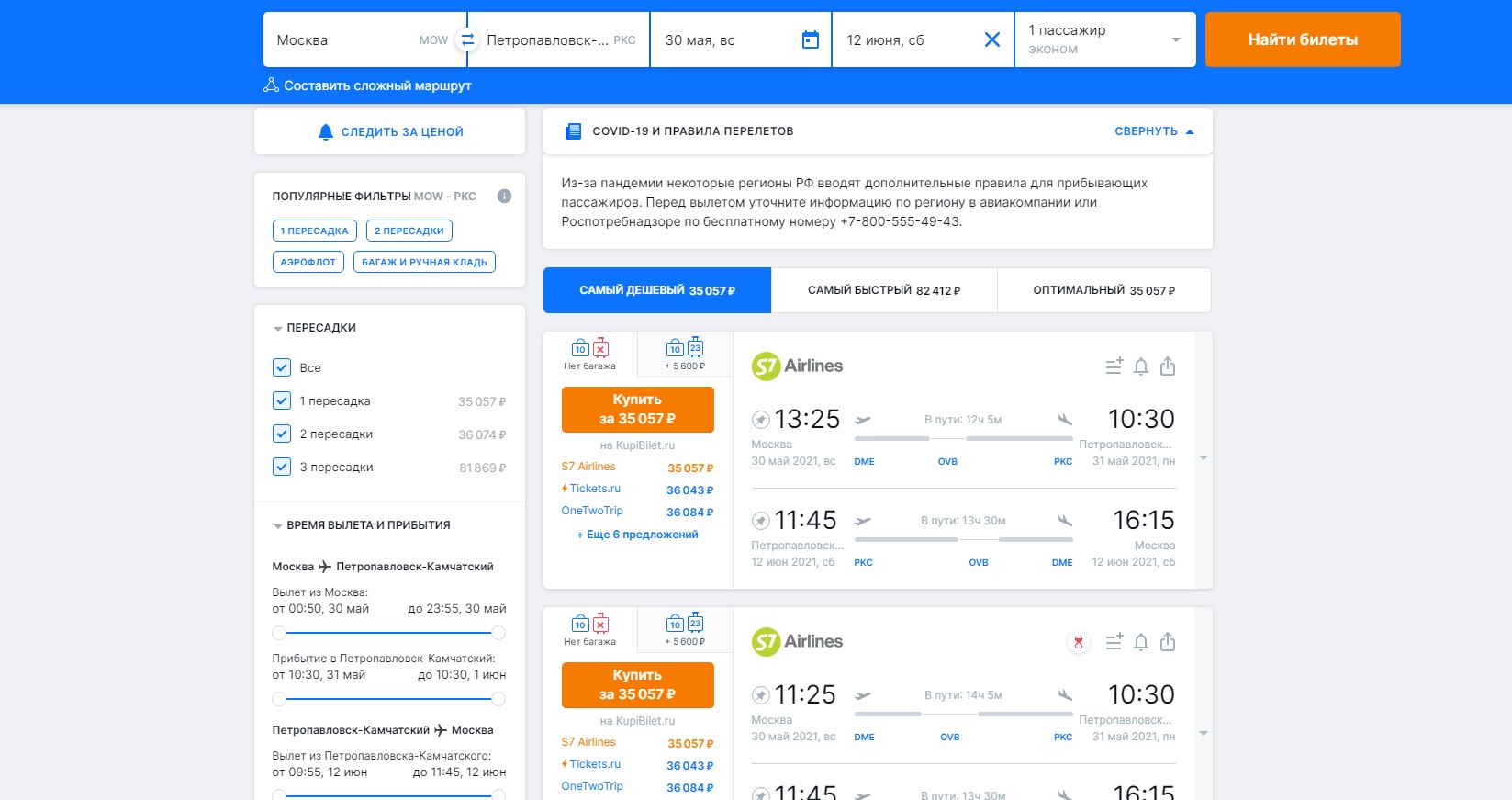Screen dimensions: 1512x800
Task: Click the hourglass icon on the 11:25 flight card
Action: tap(1079, 642)
